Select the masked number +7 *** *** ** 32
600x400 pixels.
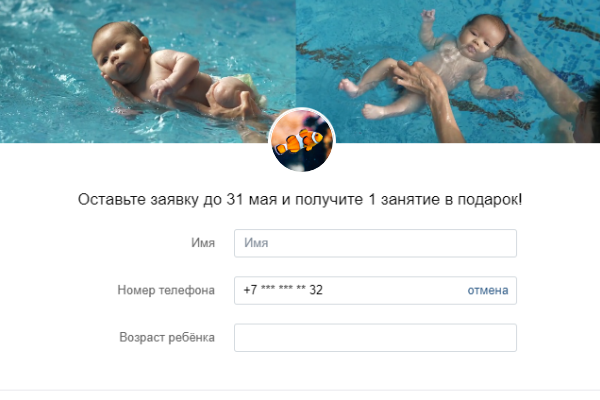pos(283,290)
